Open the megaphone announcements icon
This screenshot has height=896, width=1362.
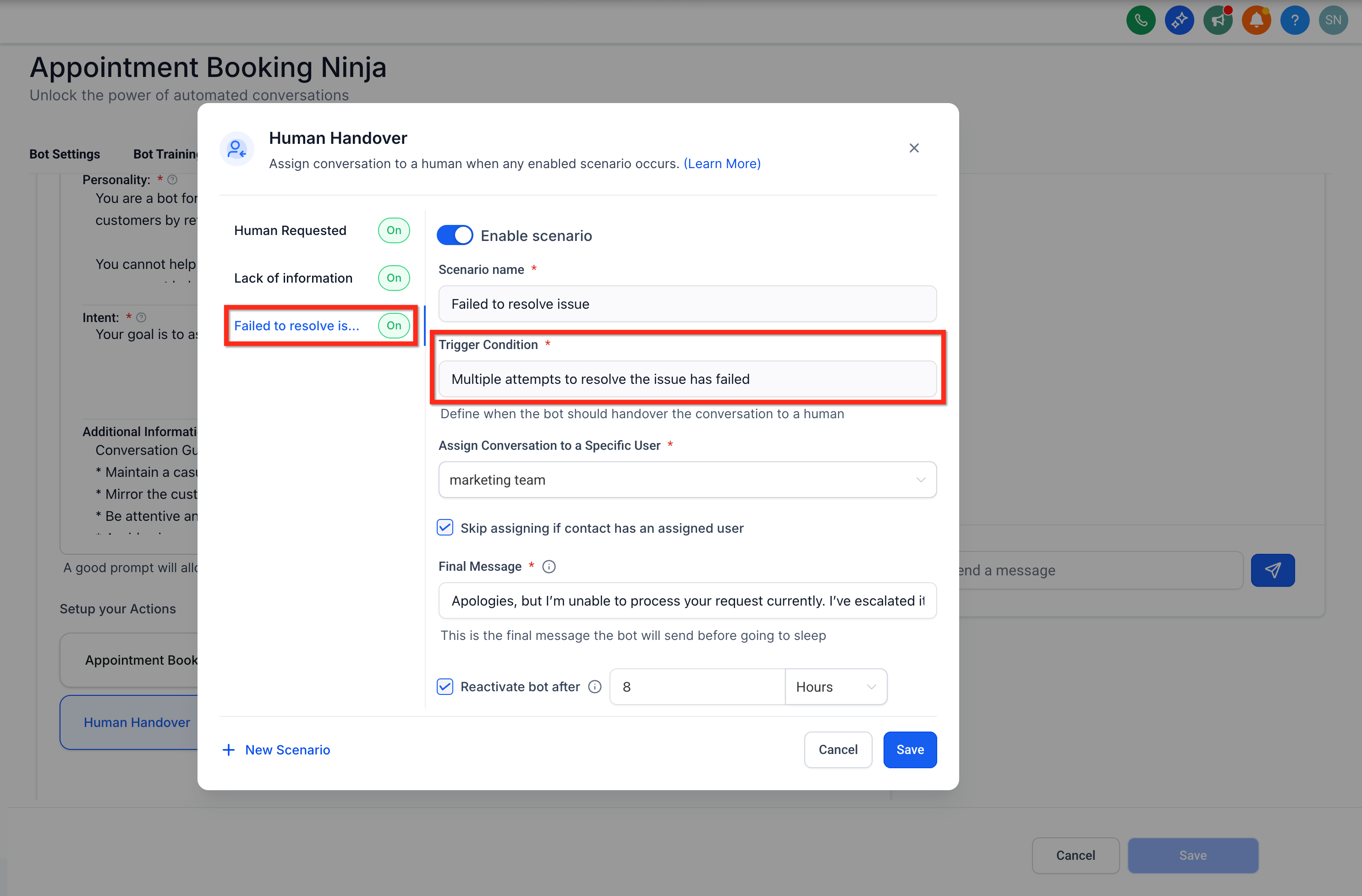point(1218,21)
